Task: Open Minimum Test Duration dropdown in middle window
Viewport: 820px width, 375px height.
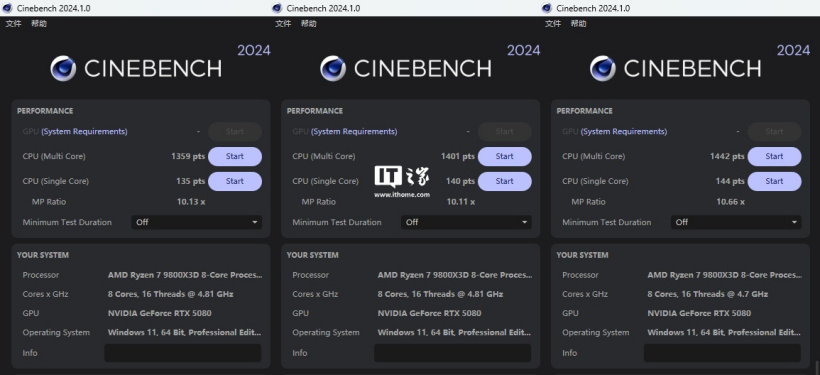Action: tap(466, 222)
